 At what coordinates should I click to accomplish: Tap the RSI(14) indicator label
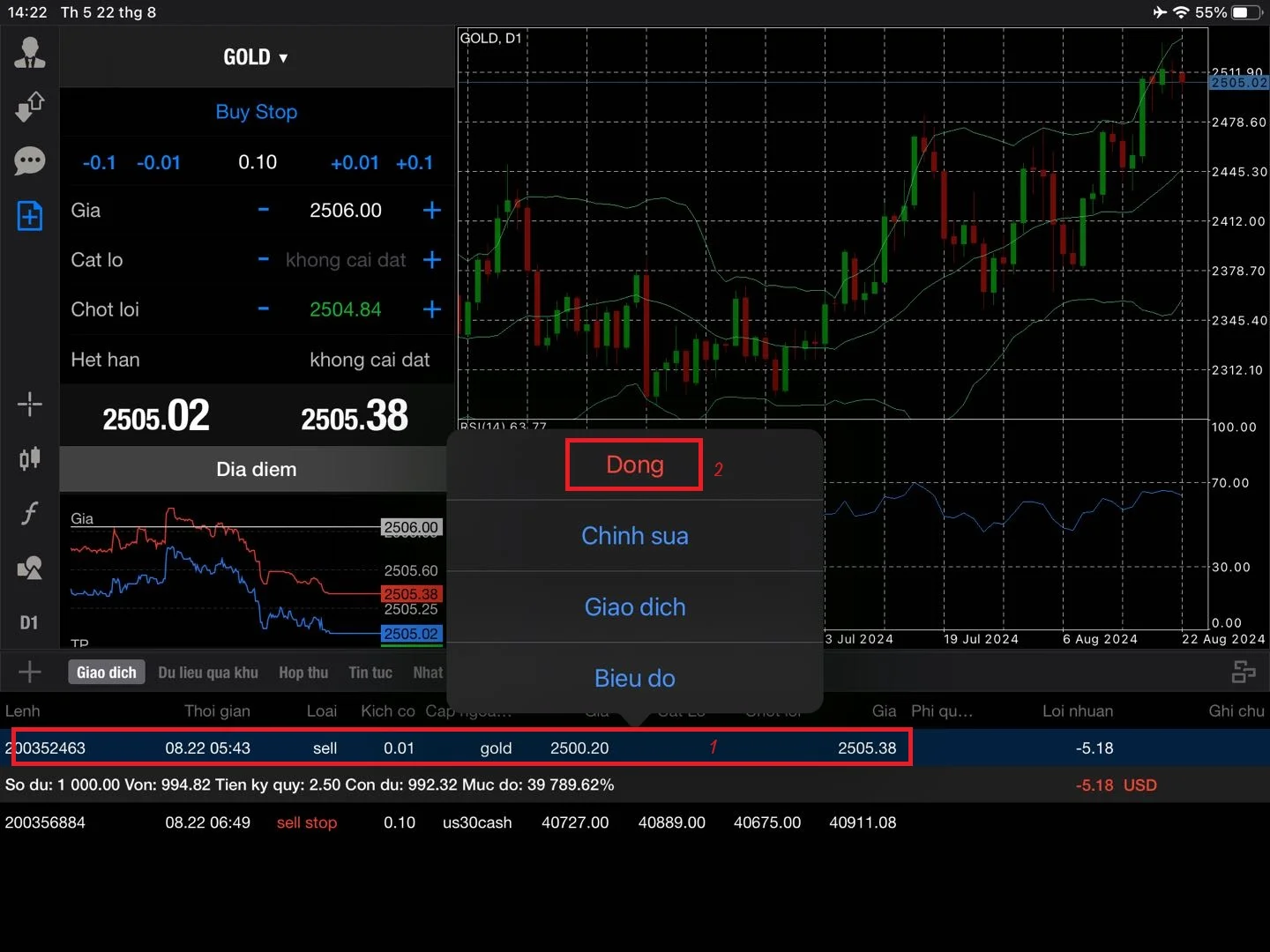click(x=504, y=426)
